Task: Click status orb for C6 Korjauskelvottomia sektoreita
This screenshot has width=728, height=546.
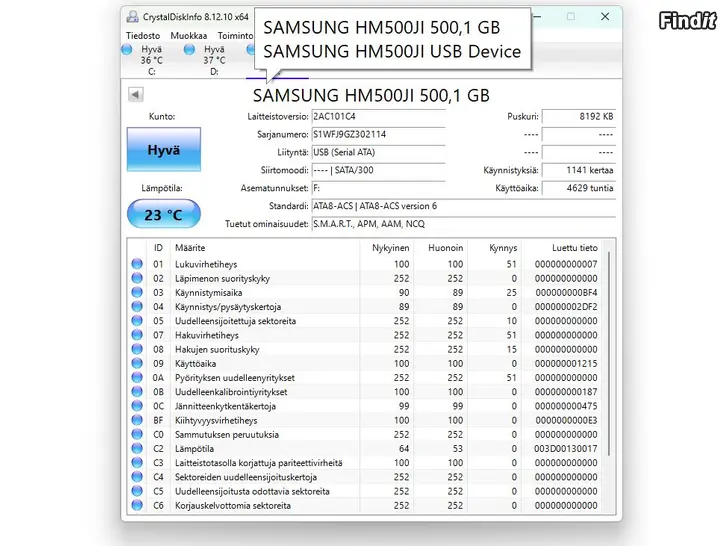Action: (x=137, y=505)
